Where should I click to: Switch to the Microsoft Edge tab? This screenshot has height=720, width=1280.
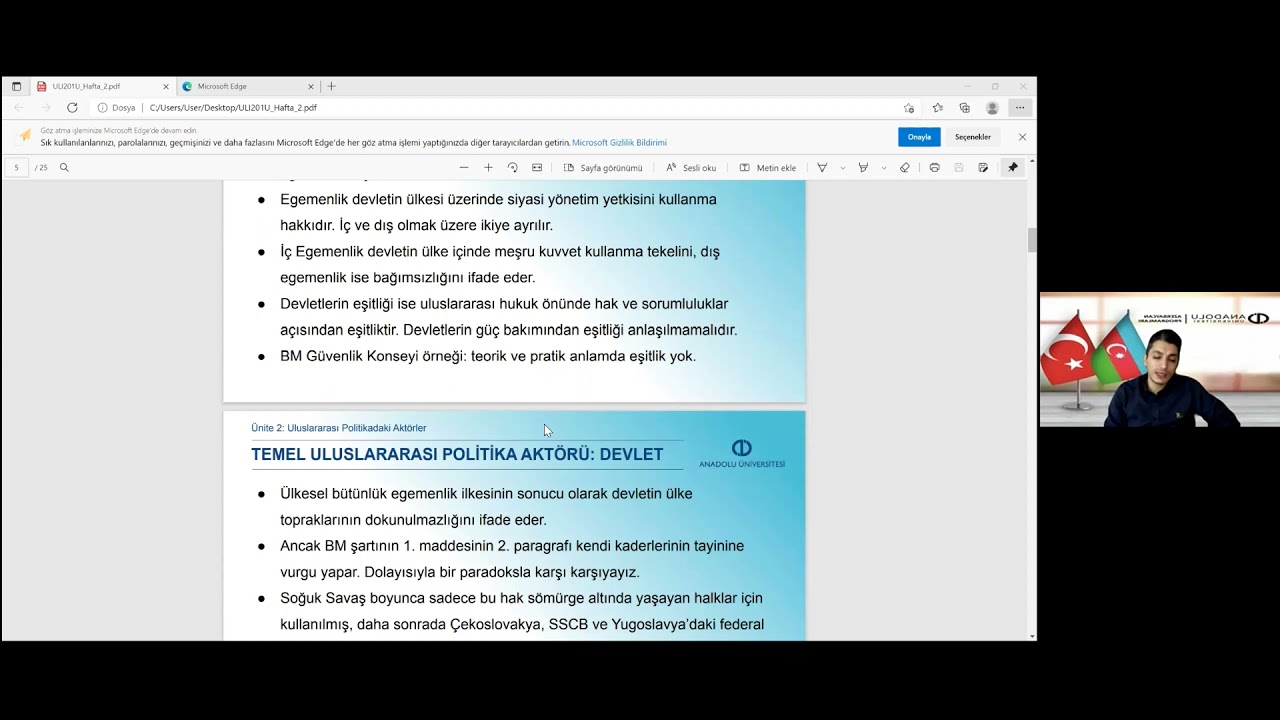pos(247,87)
